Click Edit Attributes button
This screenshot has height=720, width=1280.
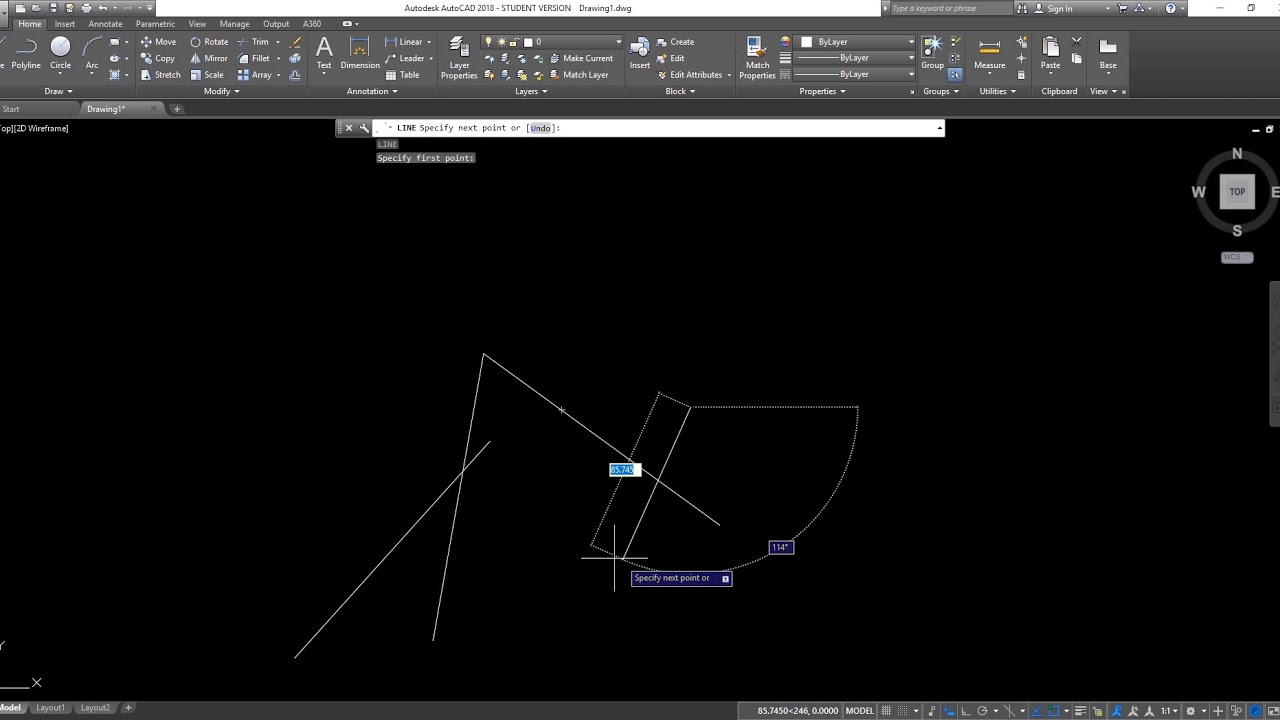[690, 75]
